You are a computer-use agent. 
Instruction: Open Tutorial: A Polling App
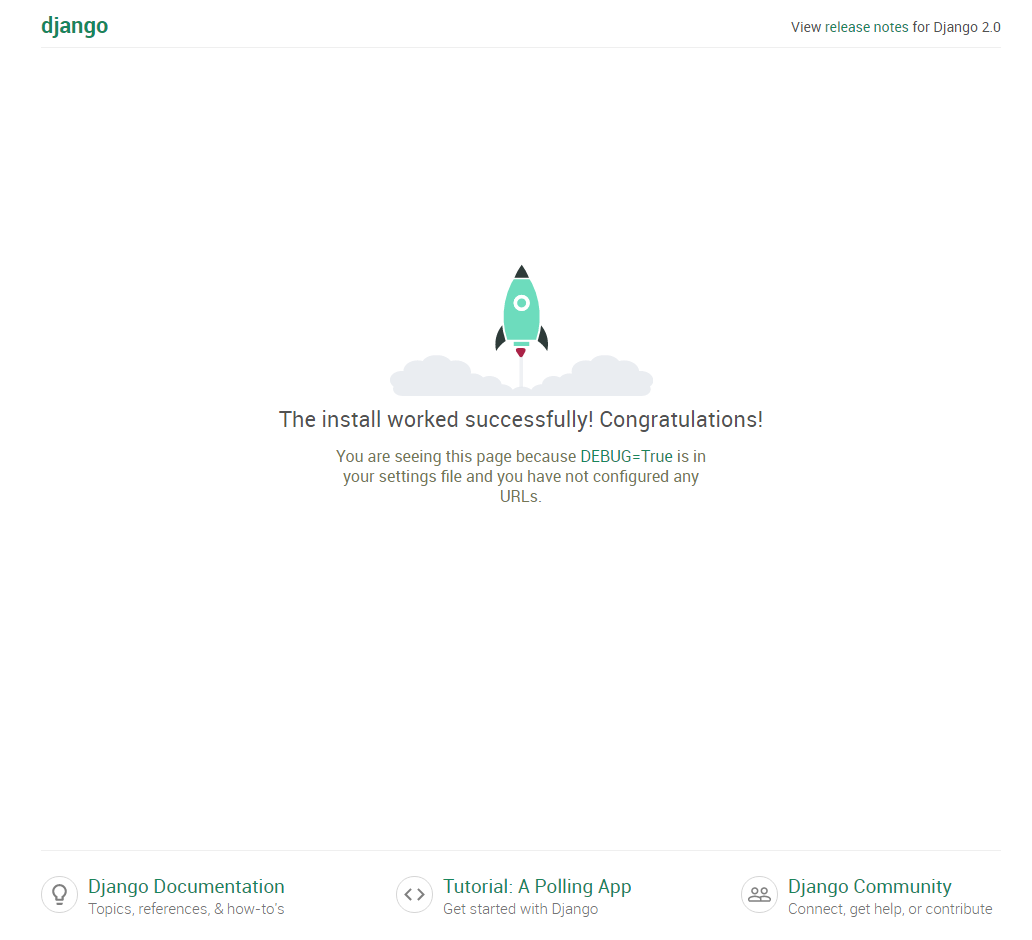(x=537, y=886)
